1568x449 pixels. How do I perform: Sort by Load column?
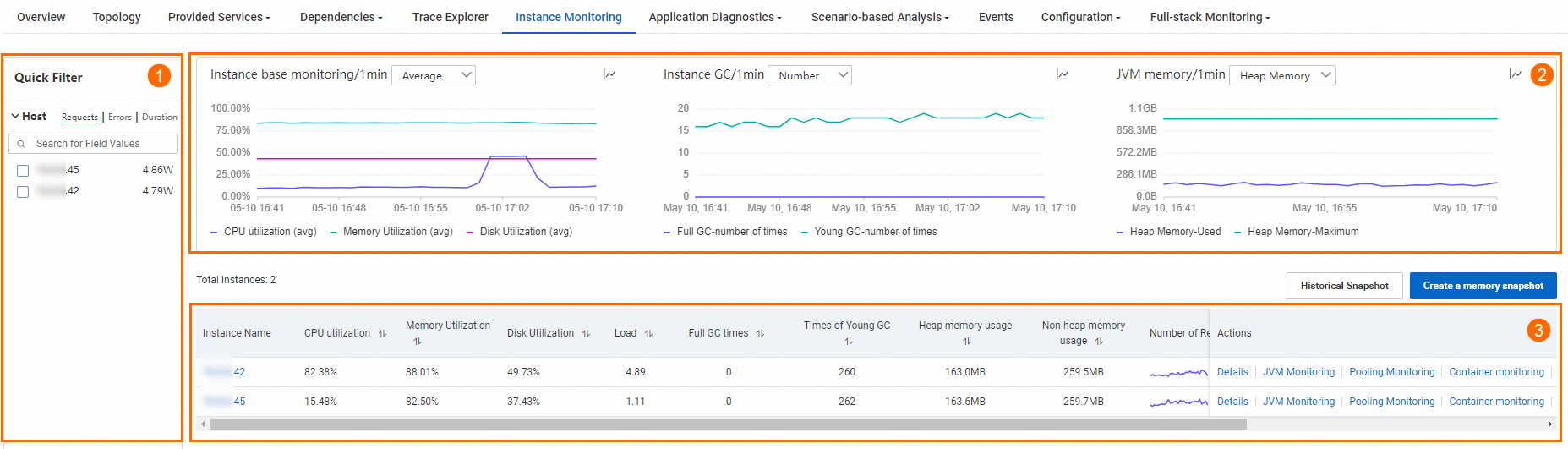[x=648, y=333]
